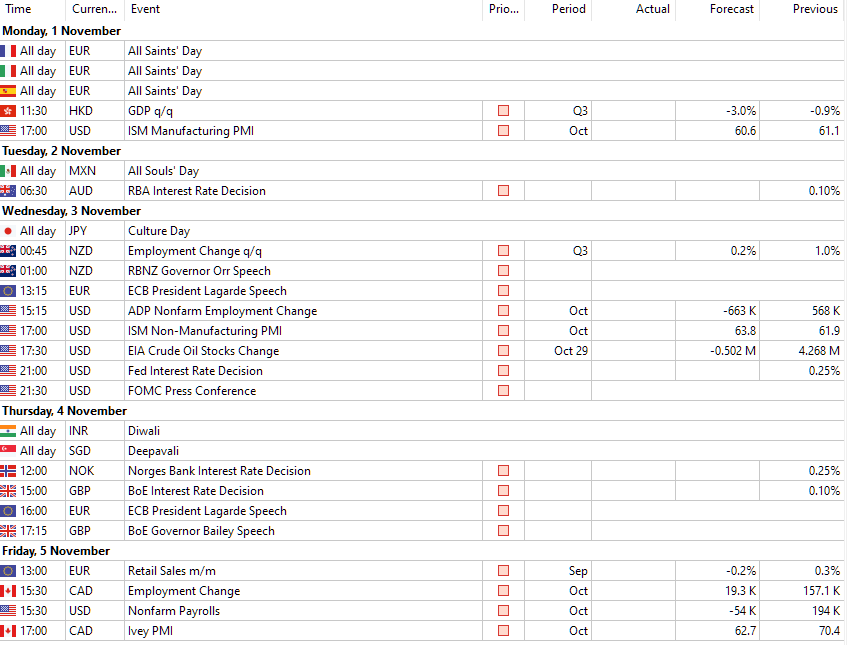
Task: Click the Mexico flag on All Souls' Day row
Action: pyautogui.click(x=8, y=171)
